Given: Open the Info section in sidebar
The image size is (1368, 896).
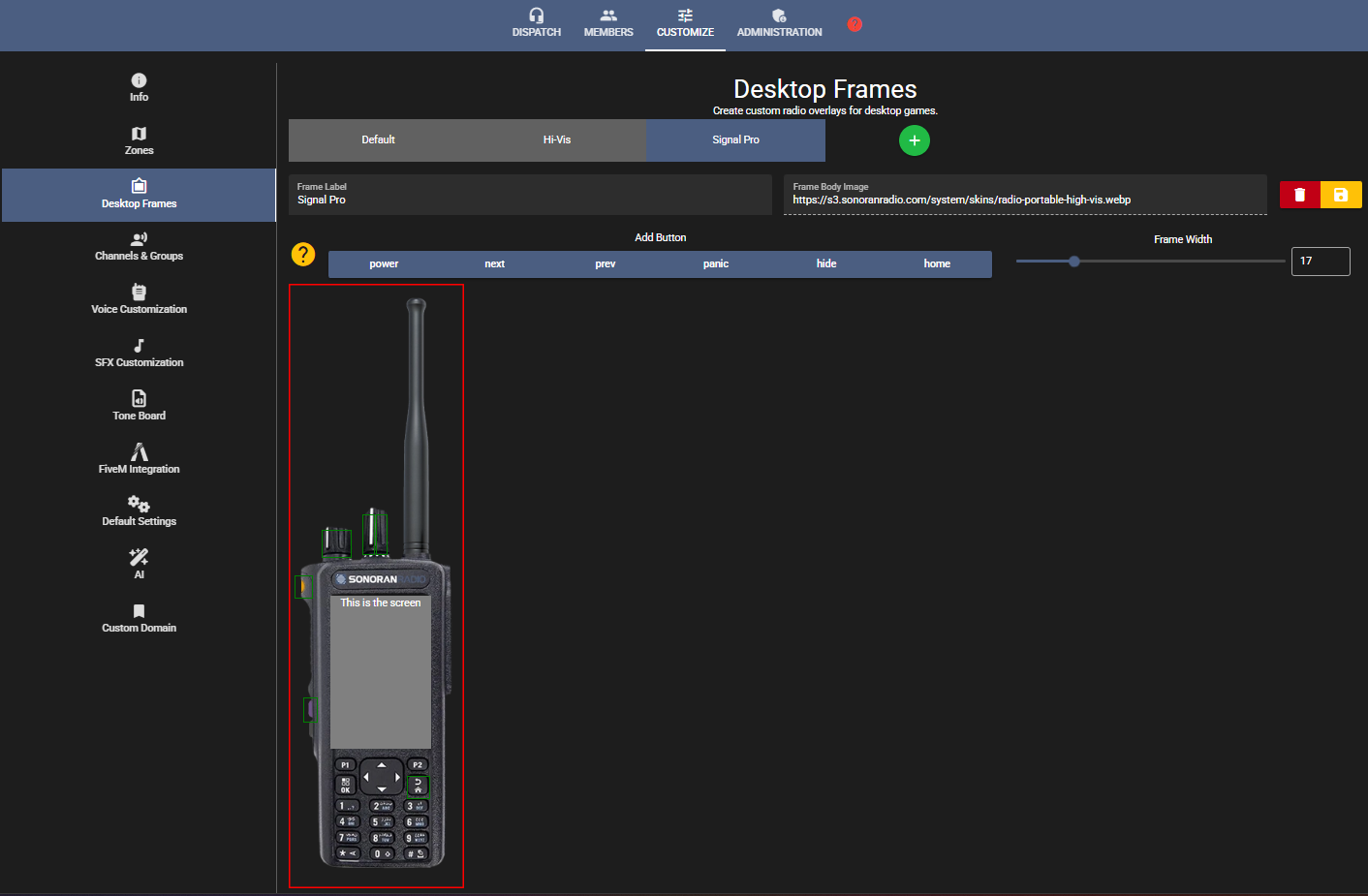Looking at the screenshot, I should click(139, 87).
